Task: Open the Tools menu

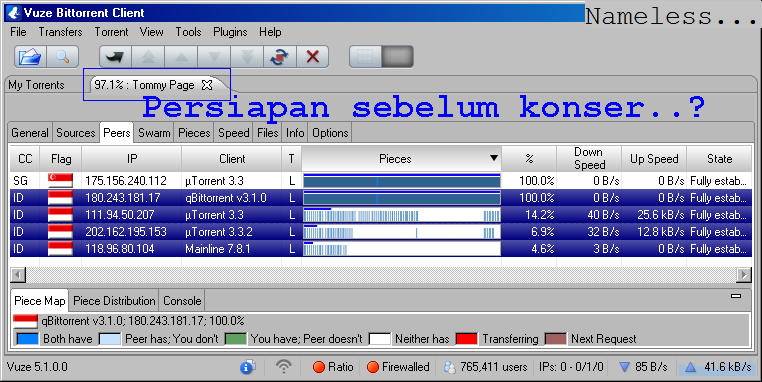Action: point(188,32)
